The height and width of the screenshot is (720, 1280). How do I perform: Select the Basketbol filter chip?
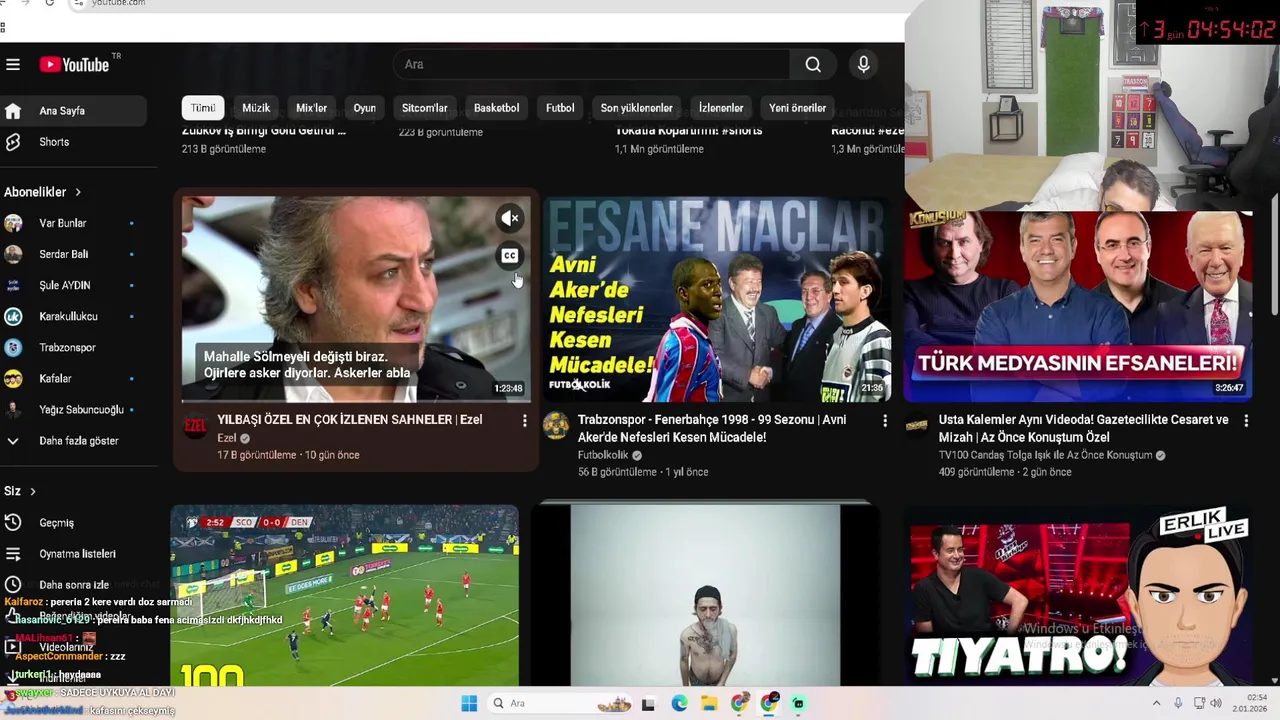[x=496, y=108]
